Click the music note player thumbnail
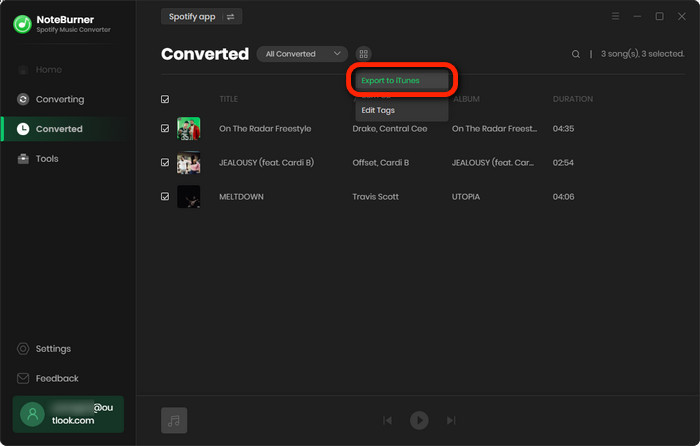 tap(174, 420)
